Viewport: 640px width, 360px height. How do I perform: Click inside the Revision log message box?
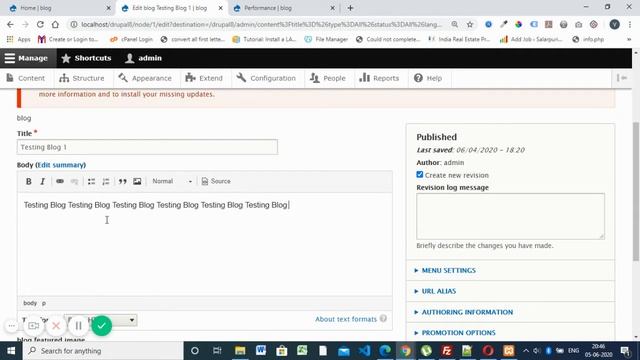[x=510, y=216]
